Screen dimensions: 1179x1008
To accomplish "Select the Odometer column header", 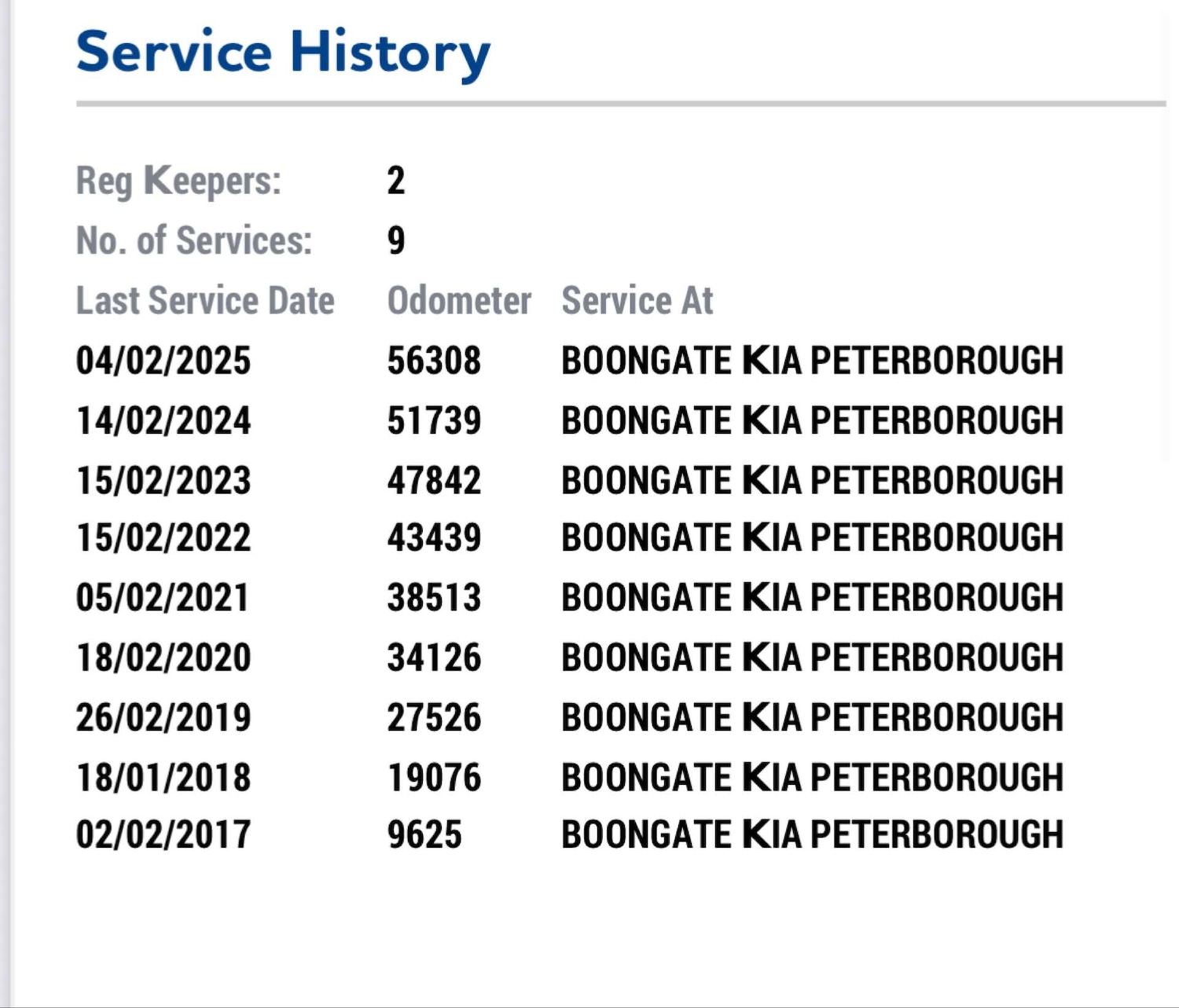I will 459,301.
